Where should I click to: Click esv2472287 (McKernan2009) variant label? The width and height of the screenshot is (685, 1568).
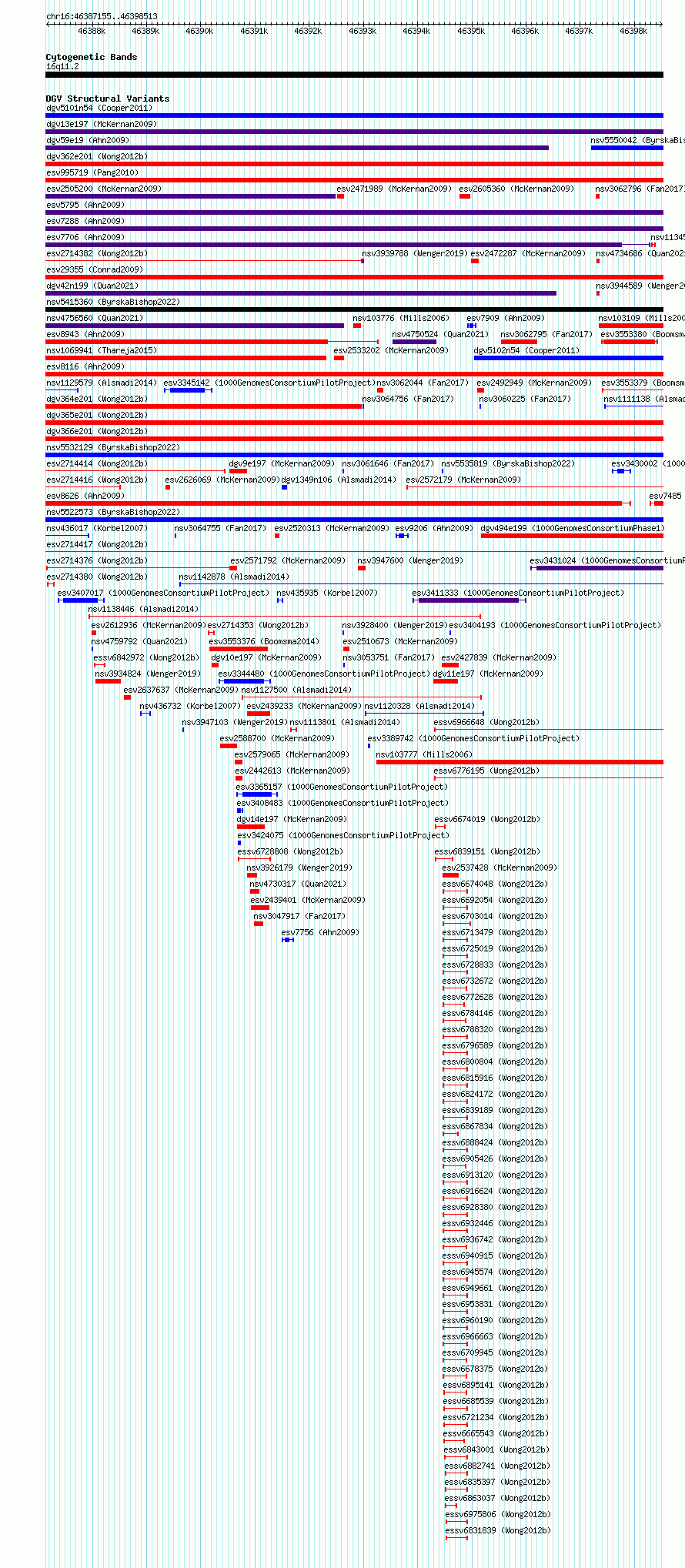528,253
